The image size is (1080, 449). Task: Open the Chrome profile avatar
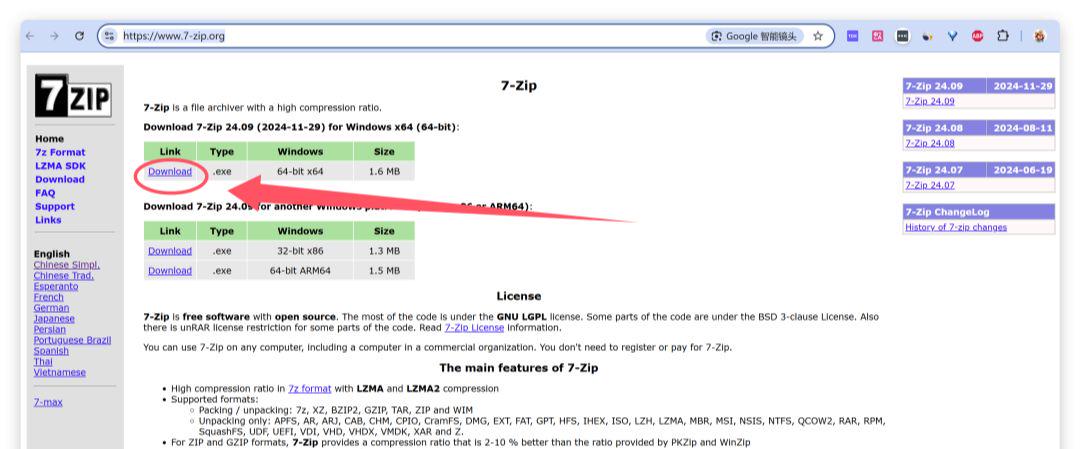1039,36
